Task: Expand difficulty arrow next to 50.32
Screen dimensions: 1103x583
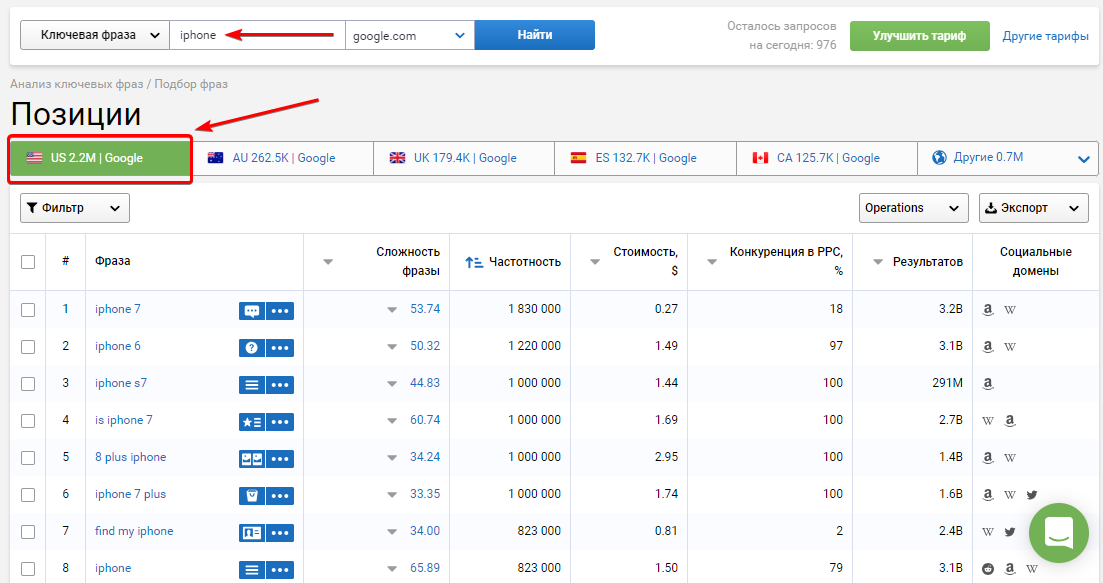Action: click(x=392, y=347)
